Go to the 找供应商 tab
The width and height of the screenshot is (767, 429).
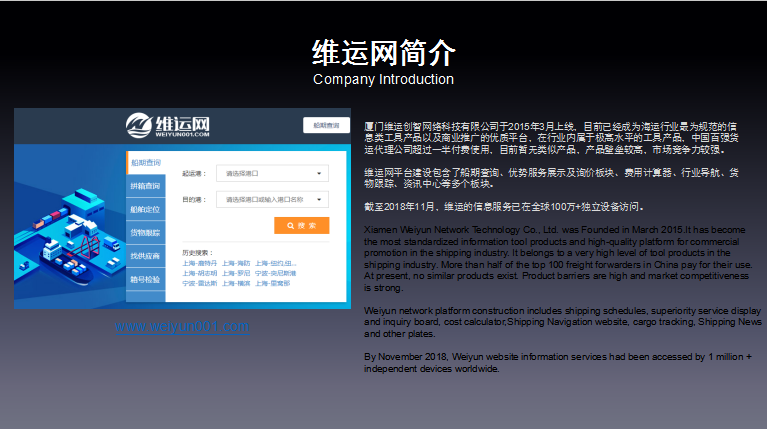[x=145, y=256]
